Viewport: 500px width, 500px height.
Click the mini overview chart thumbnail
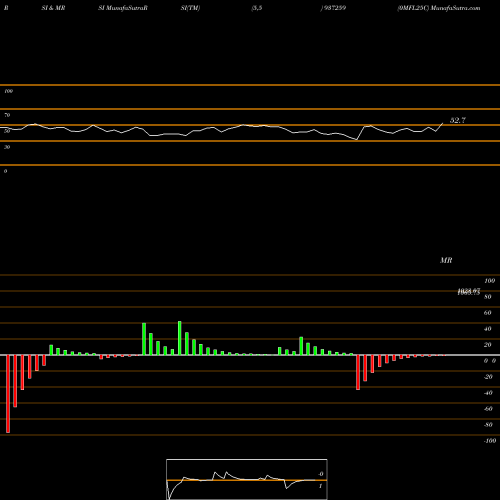pos(247,479)
